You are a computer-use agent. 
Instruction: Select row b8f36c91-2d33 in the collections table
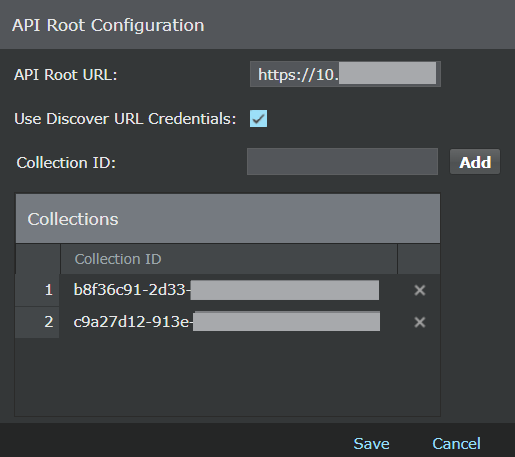[x=228, y=290]
